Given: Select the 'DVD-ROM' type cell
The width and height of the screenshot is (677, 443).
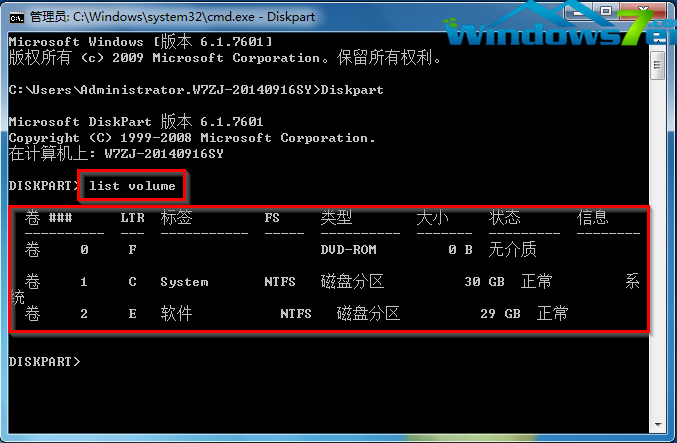Looking at the screenshot, I should [x=348, y=250].
